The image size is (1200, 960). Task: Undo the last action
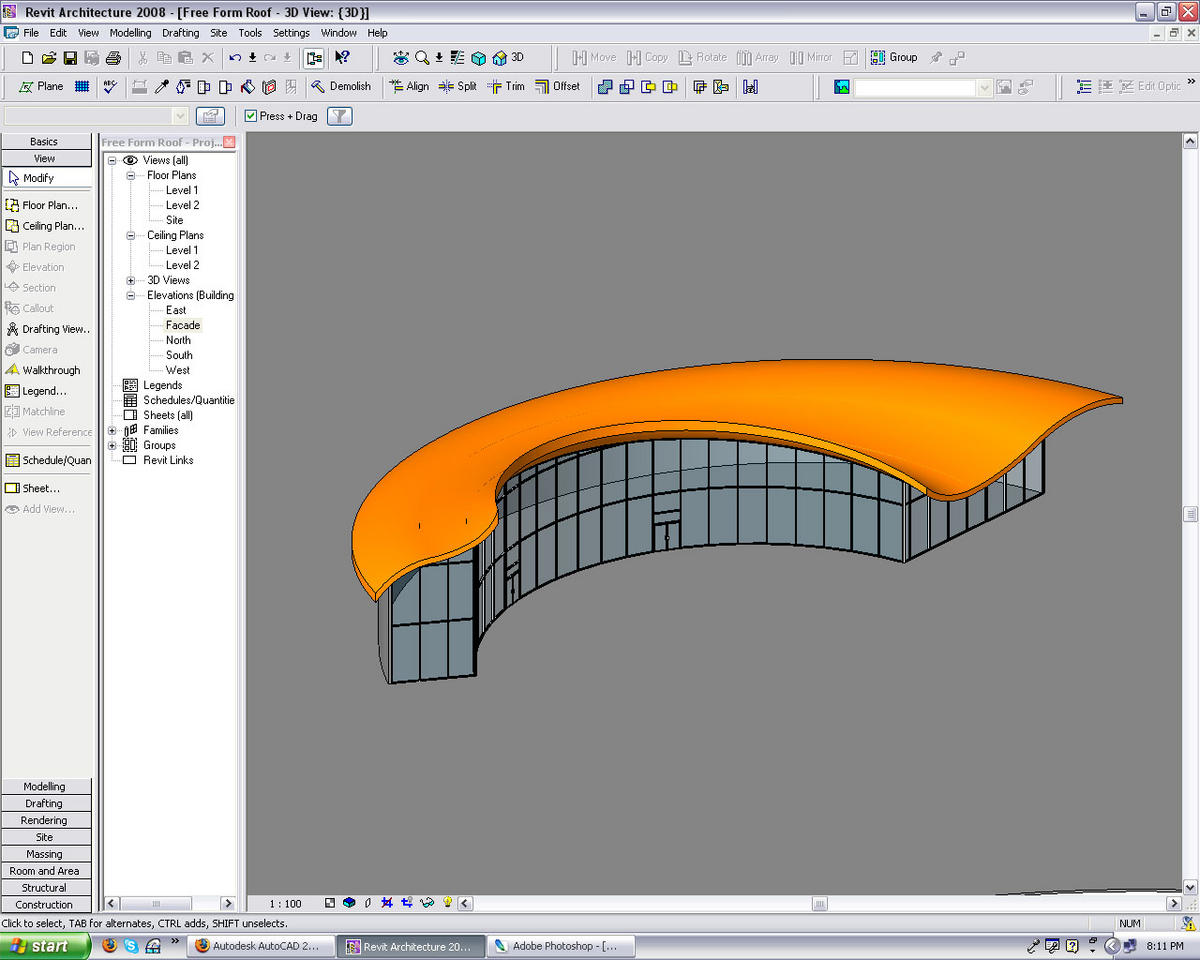(x=235, y=58)
